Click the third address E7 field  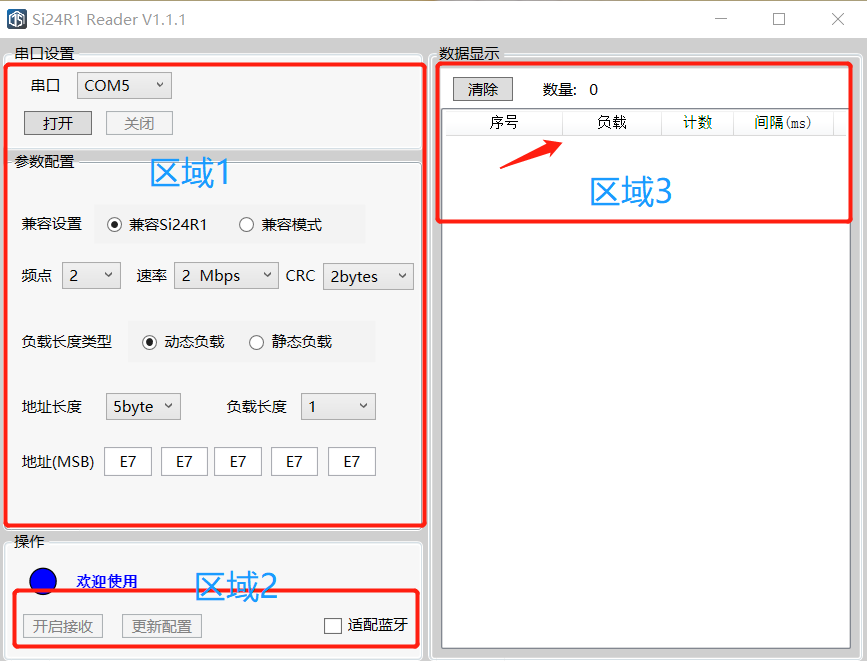click(238, 461)
